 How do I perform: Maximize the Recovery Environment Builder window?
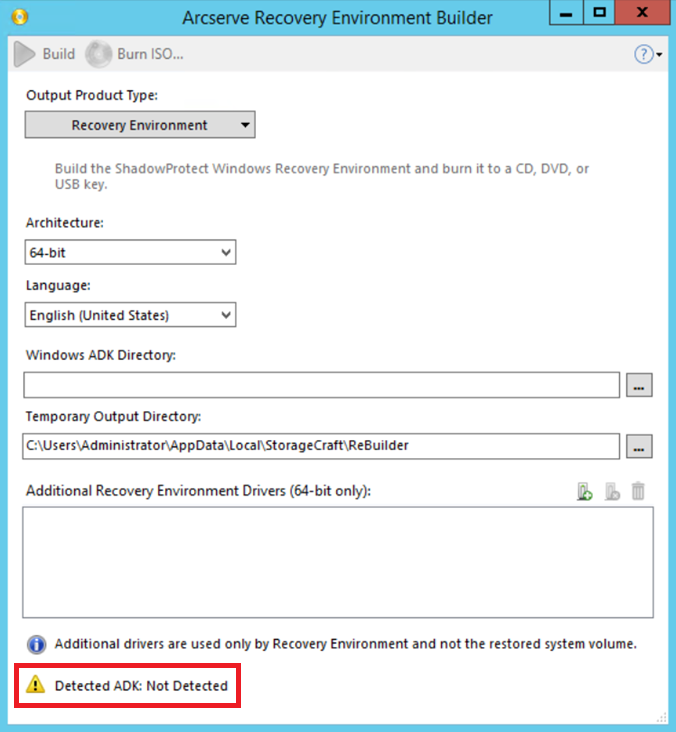coord(599,13)
